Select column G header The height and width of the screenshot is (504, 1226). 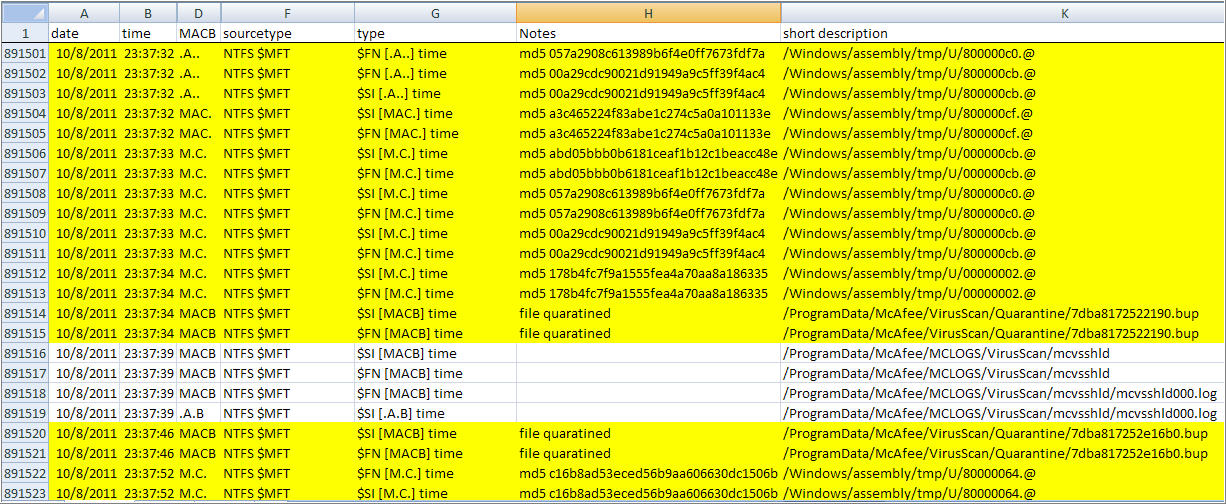coord(435,13)
